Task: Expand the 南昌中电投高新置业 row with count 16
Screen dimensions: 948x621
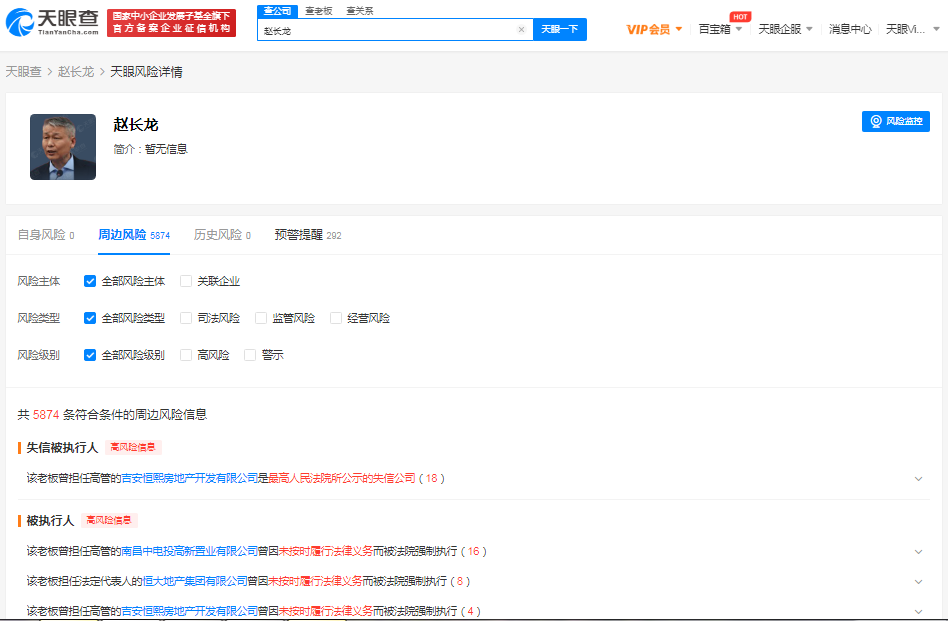Action: (x=918, y=552)
